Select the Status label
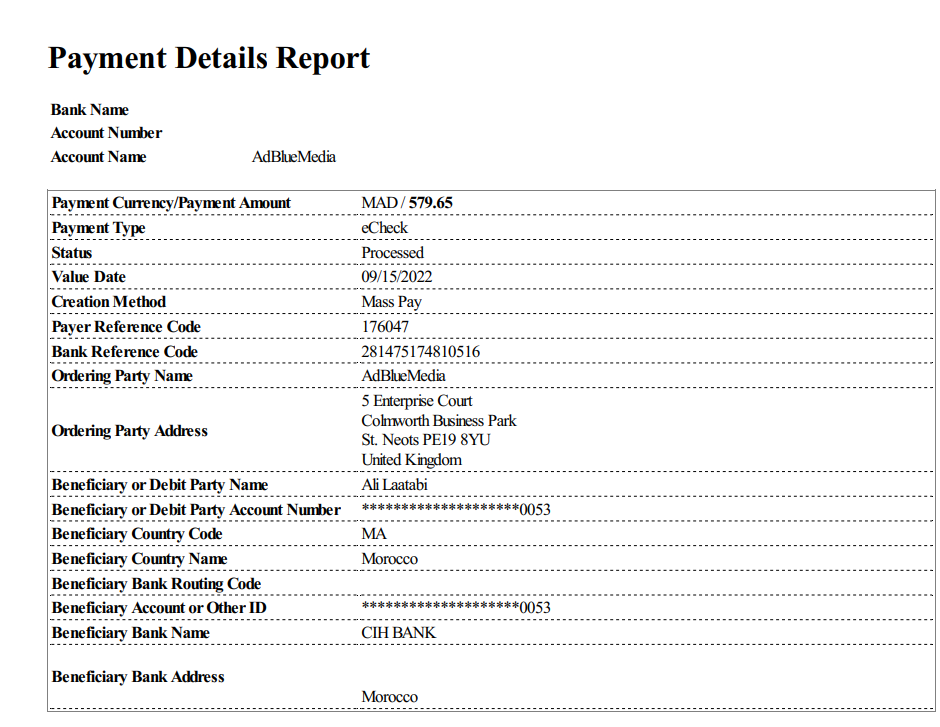This screenshot has height=727, width=940. pyautogui.click(x=71, y=253)
